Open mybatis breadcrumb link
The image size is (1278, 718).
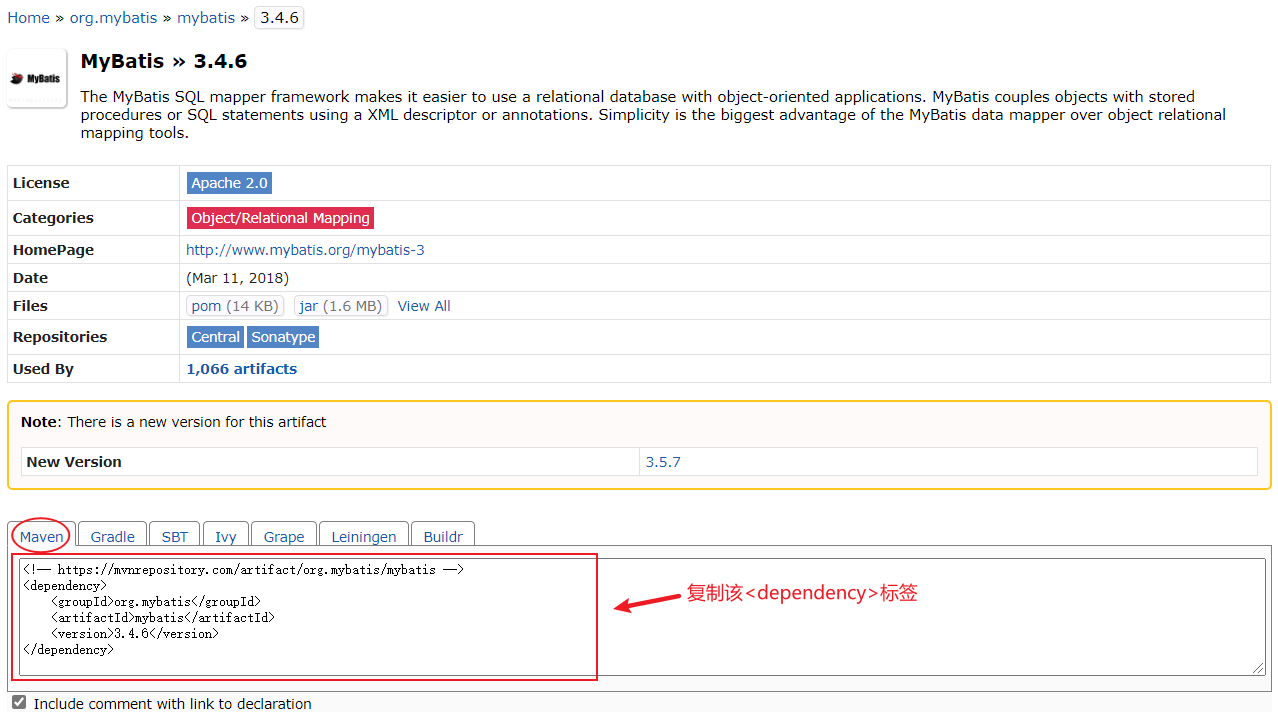click(206, 18)
